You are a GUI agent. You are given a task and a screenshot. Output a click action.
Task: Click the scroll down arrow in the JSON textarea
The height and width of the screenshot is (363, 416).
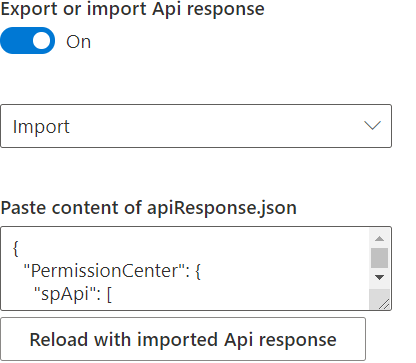379,277
